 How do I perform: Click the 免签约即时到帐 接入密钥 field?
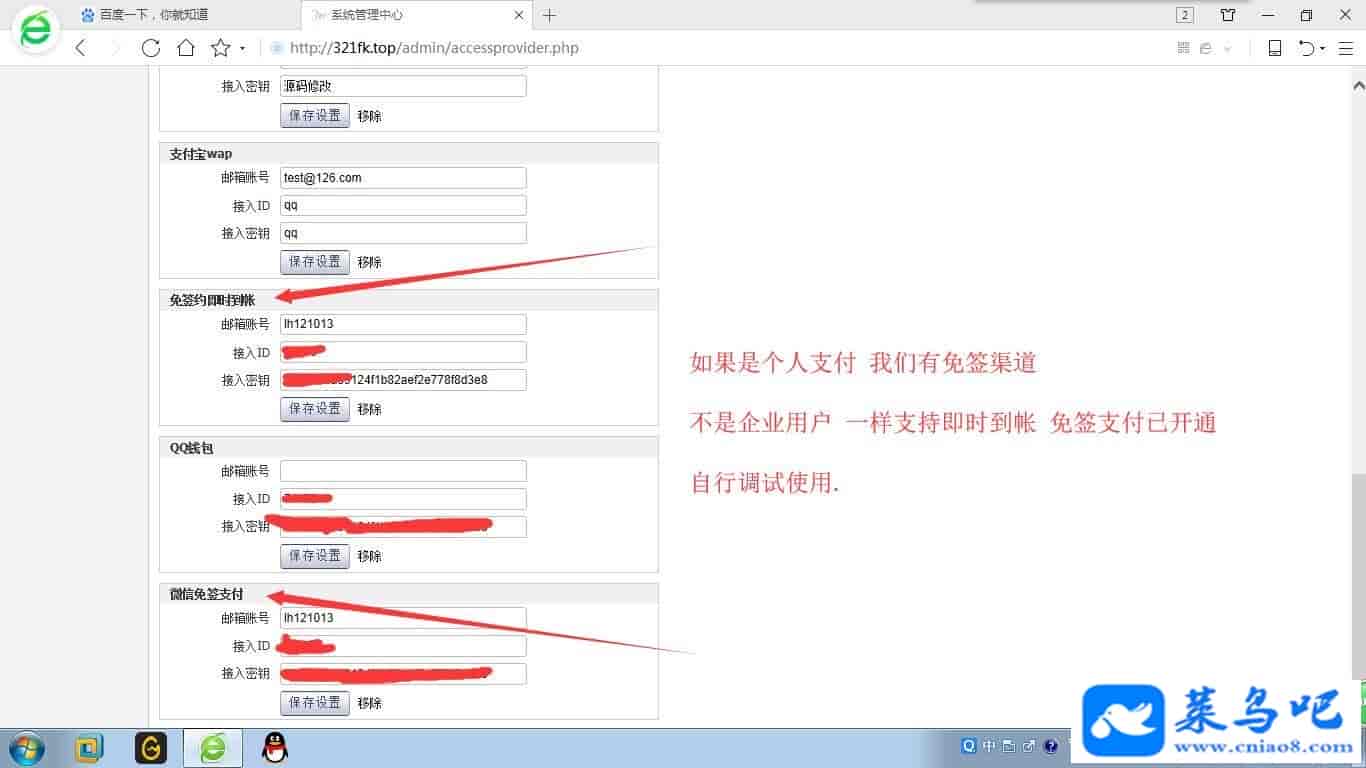(x=403, y=380)
